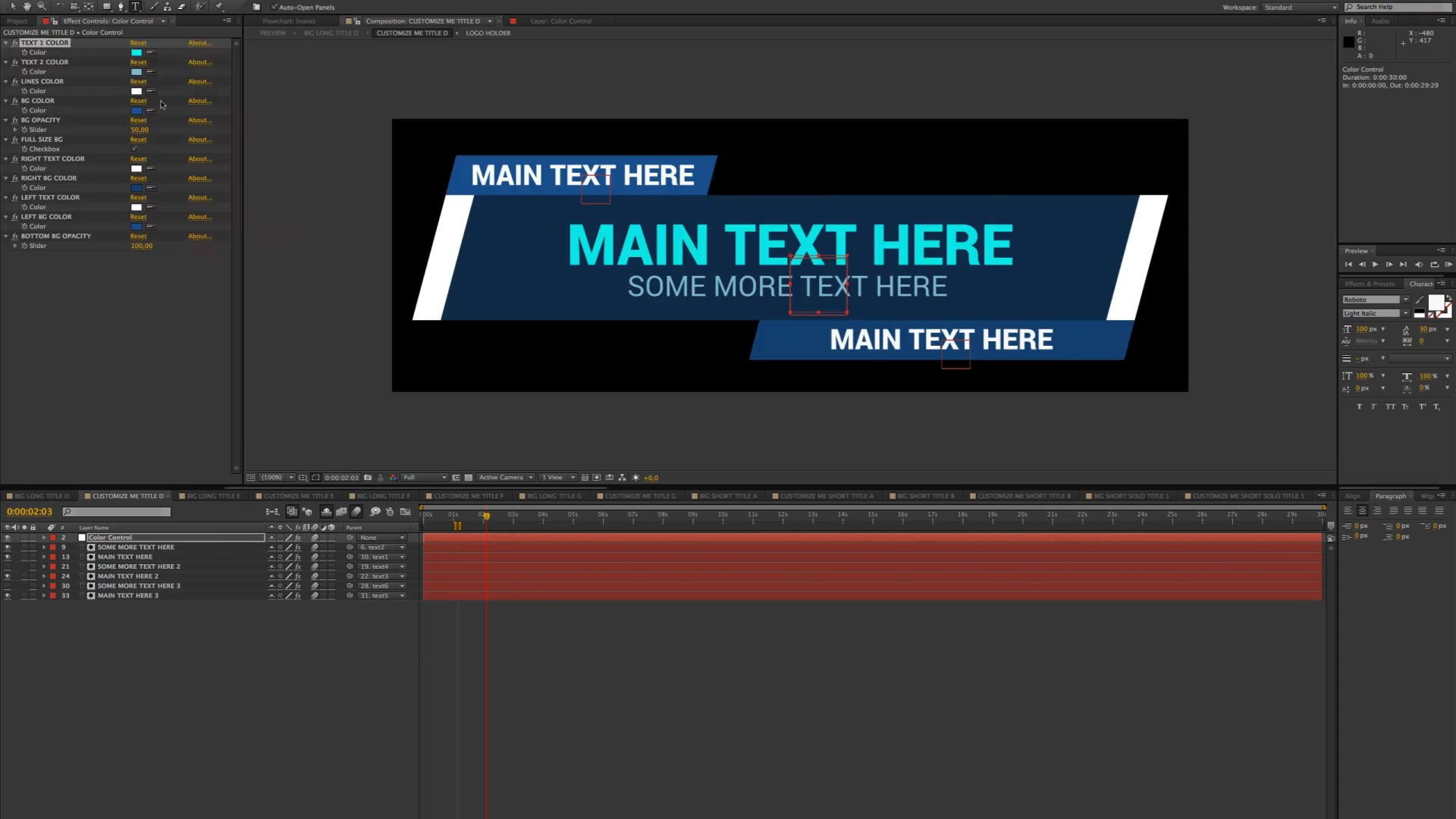Select the Zoom magnifier tool
This screenshot has height=819, width=1456.
click(x=42, y=6)
